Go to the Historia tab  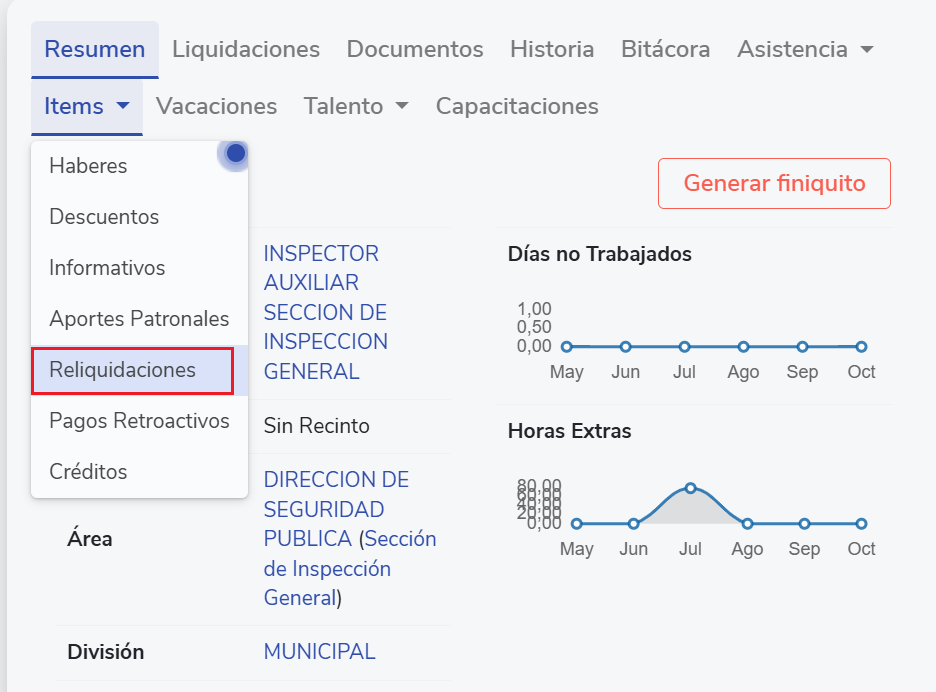(552, 49)
